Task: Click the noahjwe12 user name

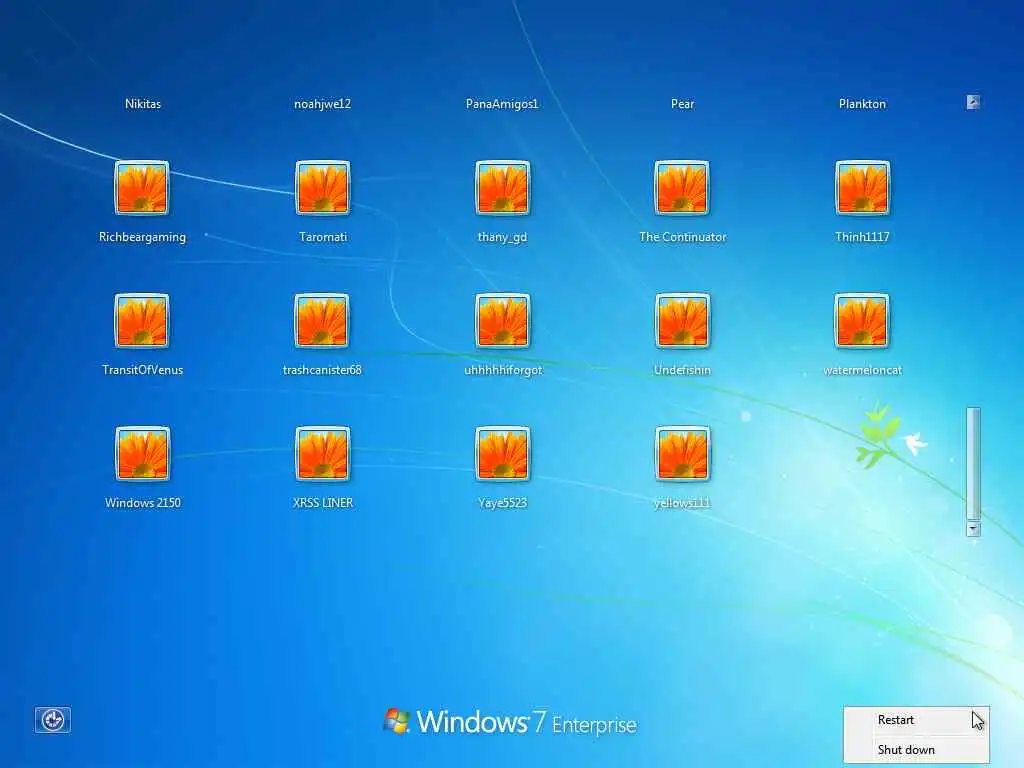Action: [323, 104]
